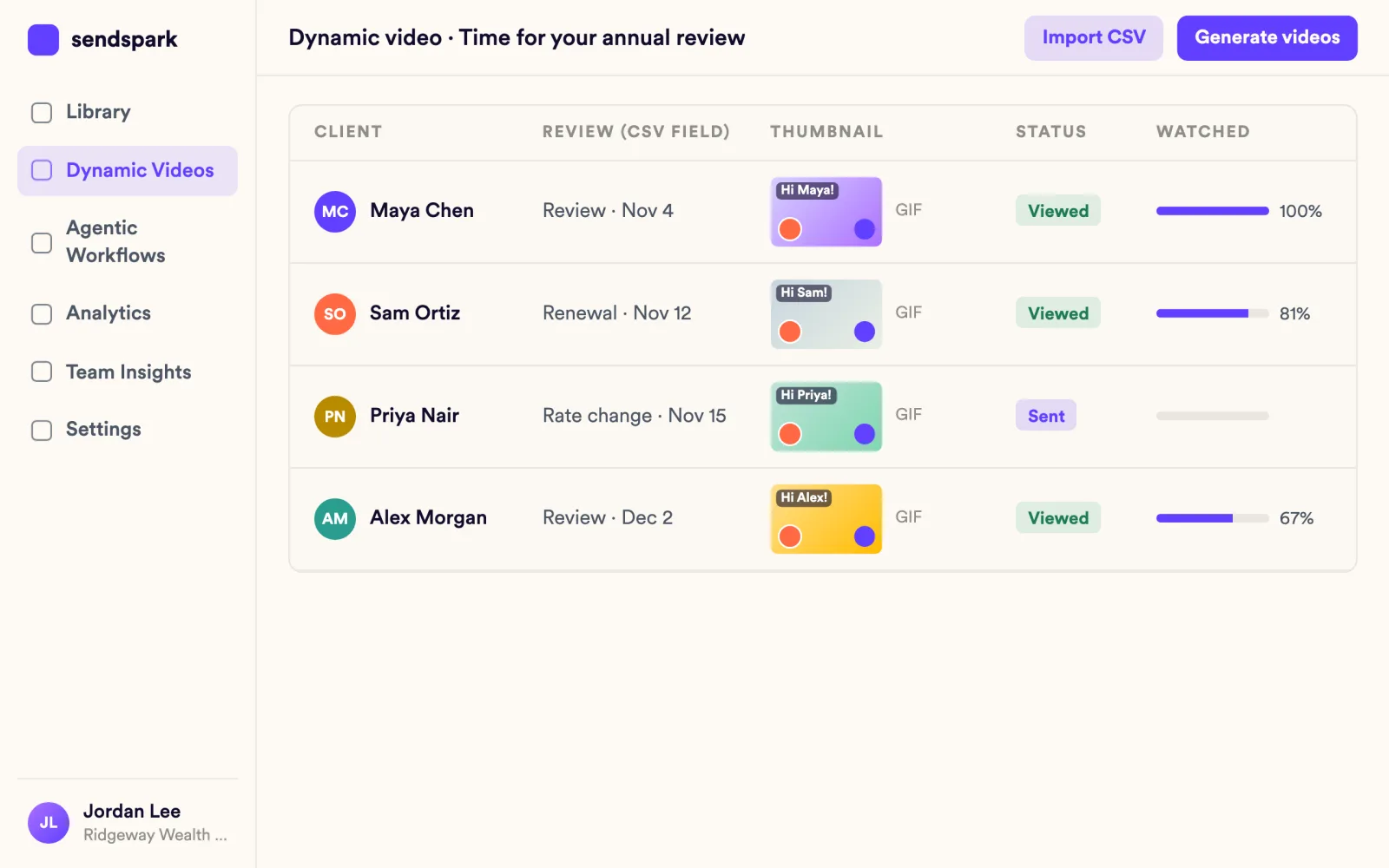Click the Analytics sidebar icon
Image resolution: width=1389 pixels, height=868 pixels.
coord(42,314)
